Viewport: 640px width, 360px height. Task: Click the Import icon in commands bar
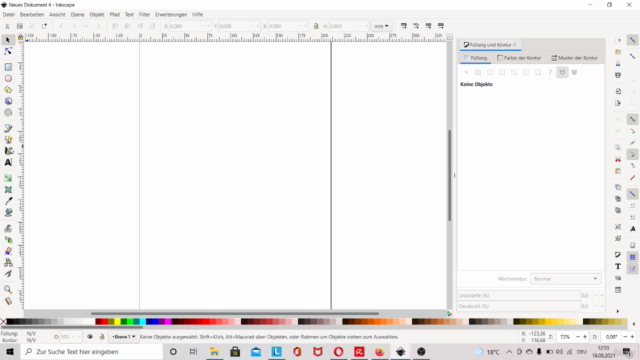point(618,91)
